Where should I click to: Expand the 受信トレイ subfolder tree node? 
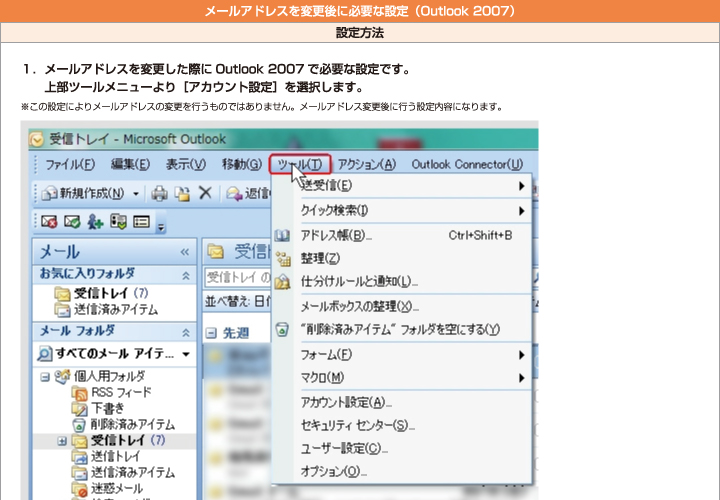(x=62, y=441)
